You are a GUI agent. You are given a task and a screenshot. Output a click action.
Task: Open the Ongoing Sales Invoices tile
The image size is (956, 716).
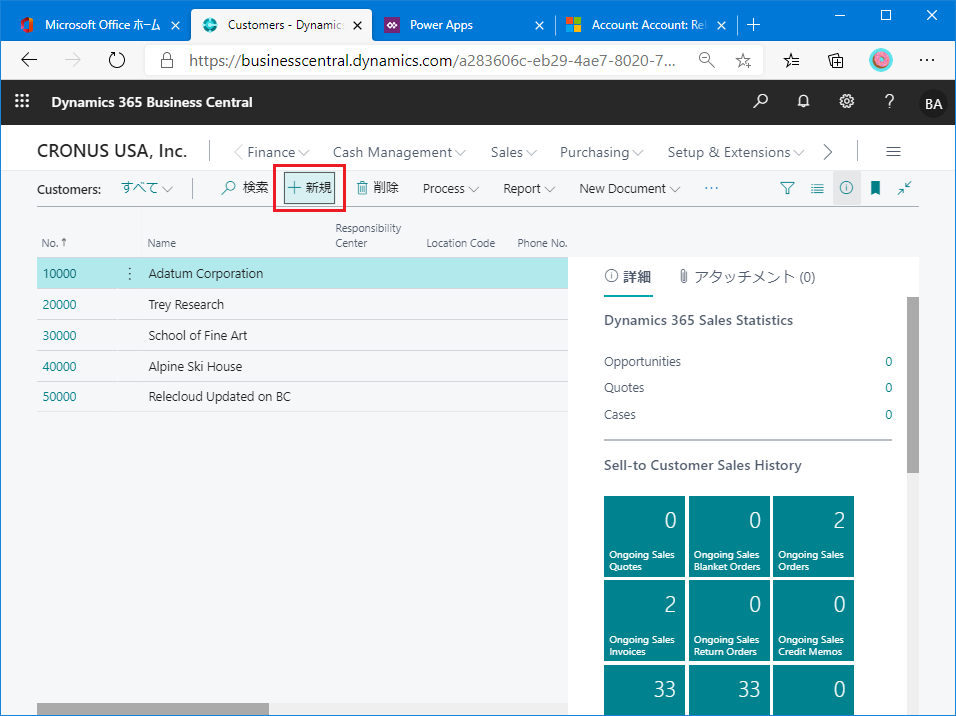[644, 621]
